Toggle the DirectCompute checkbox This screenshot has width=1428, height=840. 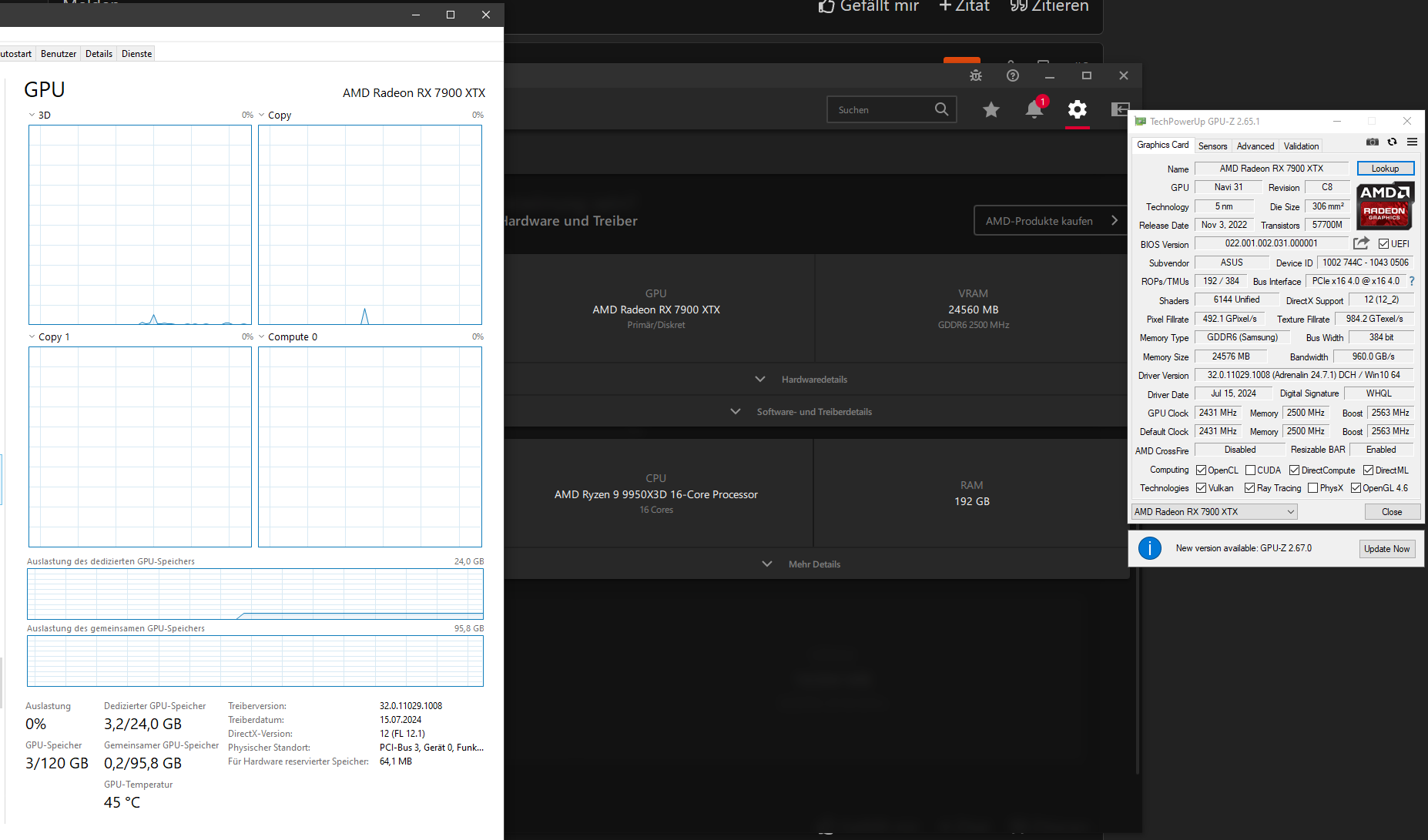pos(1294,470)
